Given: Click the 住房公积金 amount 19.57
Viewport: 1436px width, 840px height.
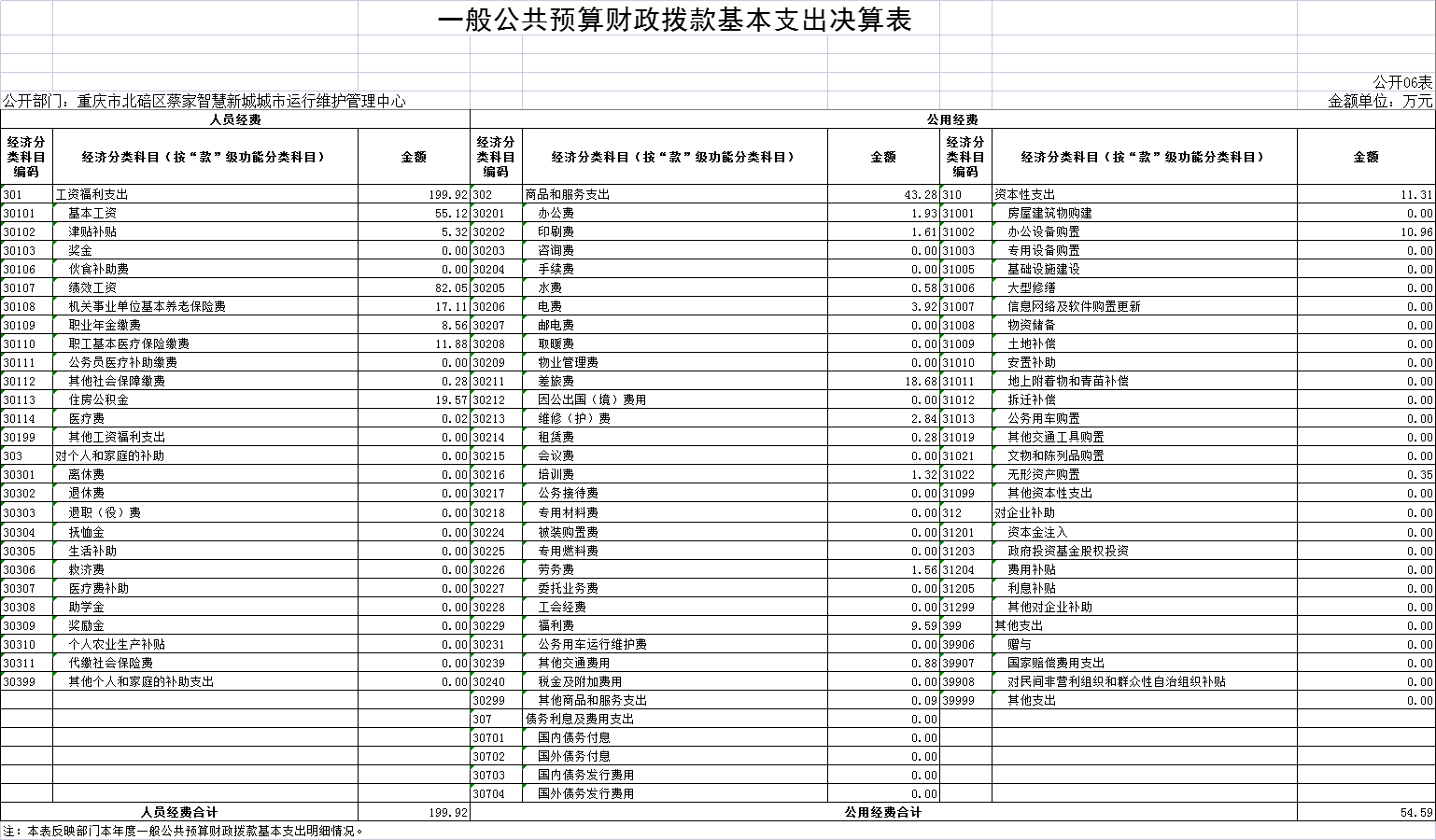Looking at the screenshot, I should pyautogui.click(x=414, y=399).
